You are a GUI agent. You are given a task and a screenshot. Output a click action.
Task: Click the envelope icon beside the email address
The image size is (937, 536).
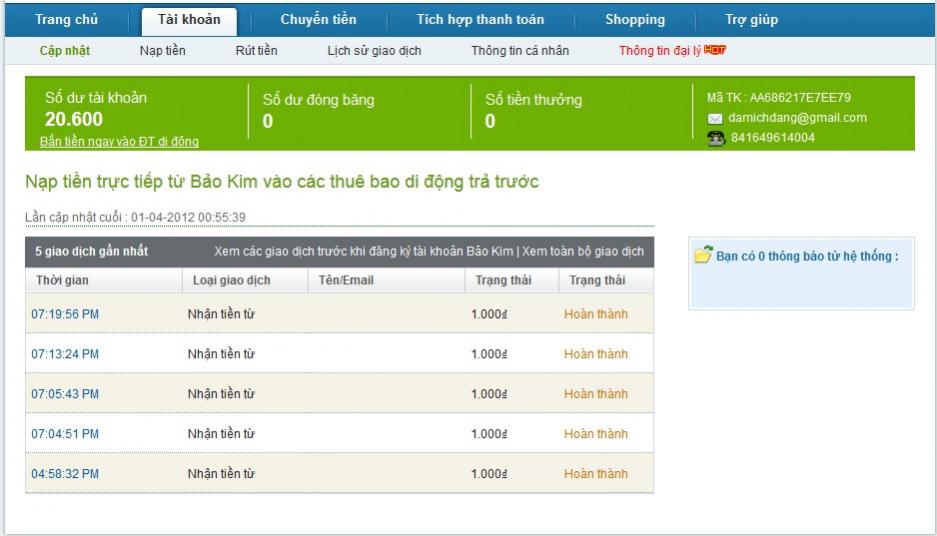click(715, 118)
